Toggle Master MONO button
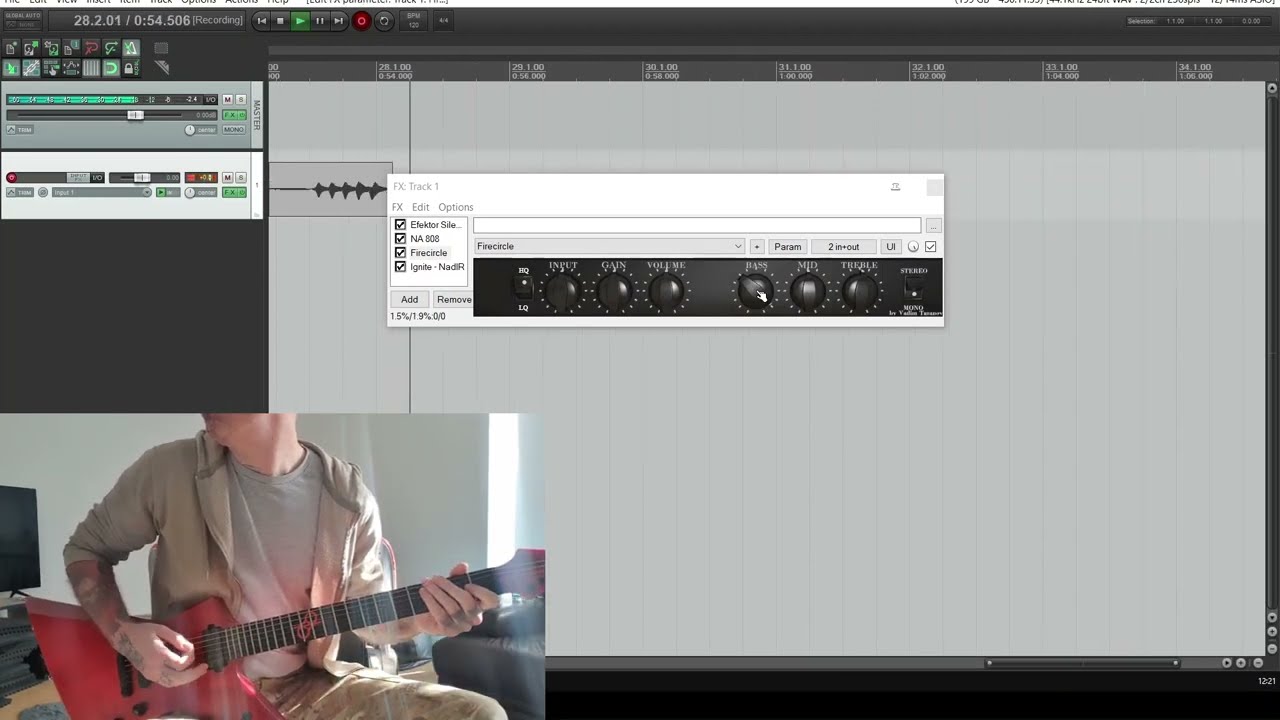 coord(234,130)
